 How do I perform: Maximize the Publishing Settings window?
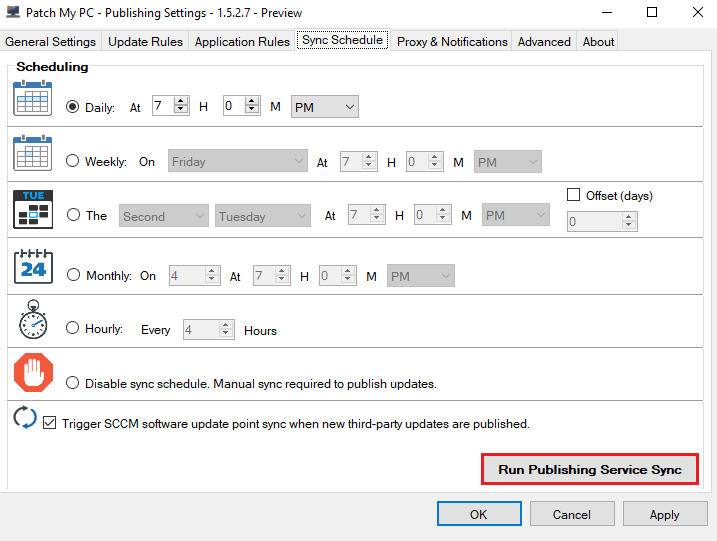pos(652,12)
